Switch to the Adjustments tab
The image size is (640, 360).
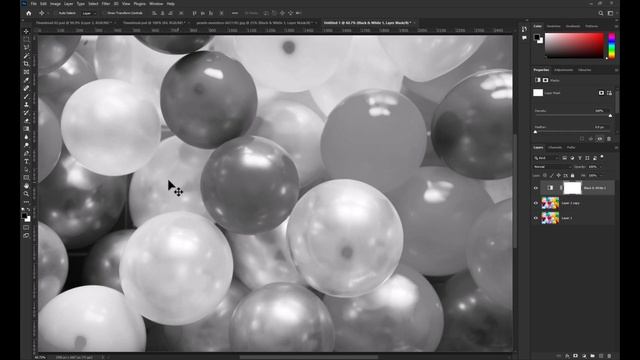point(564,70)
